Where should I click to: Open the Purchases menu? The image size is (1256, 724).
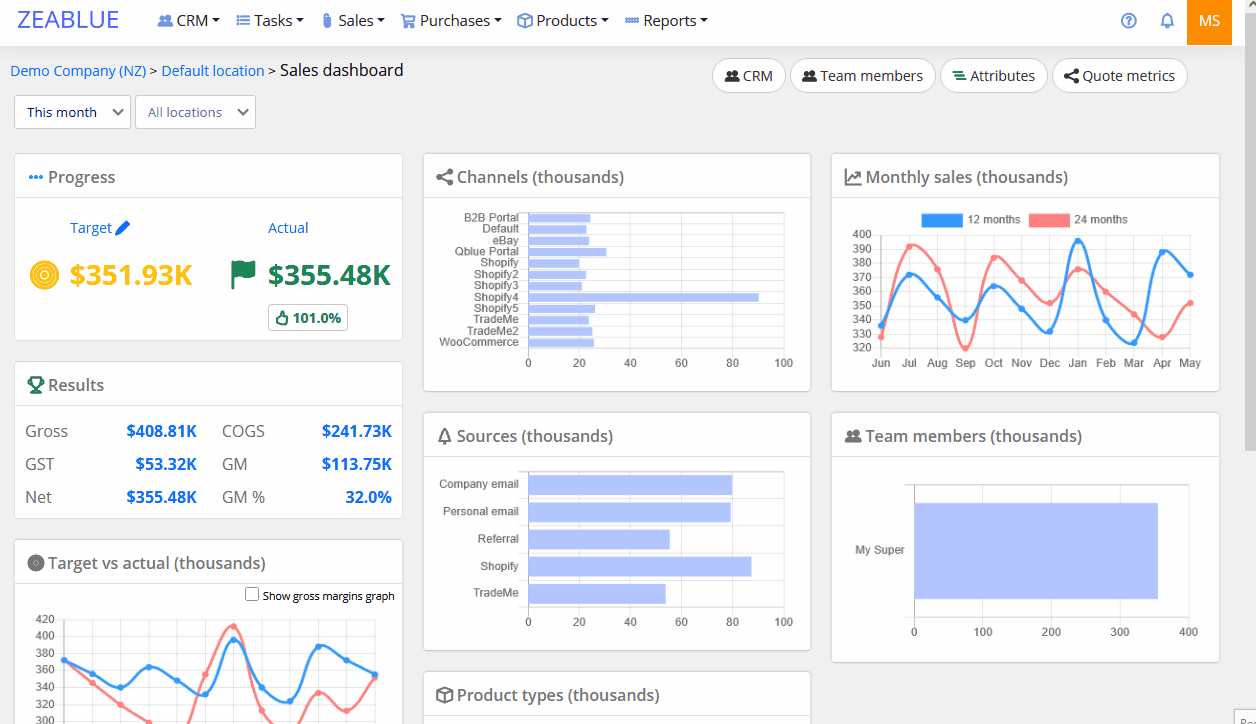point(450,20)
